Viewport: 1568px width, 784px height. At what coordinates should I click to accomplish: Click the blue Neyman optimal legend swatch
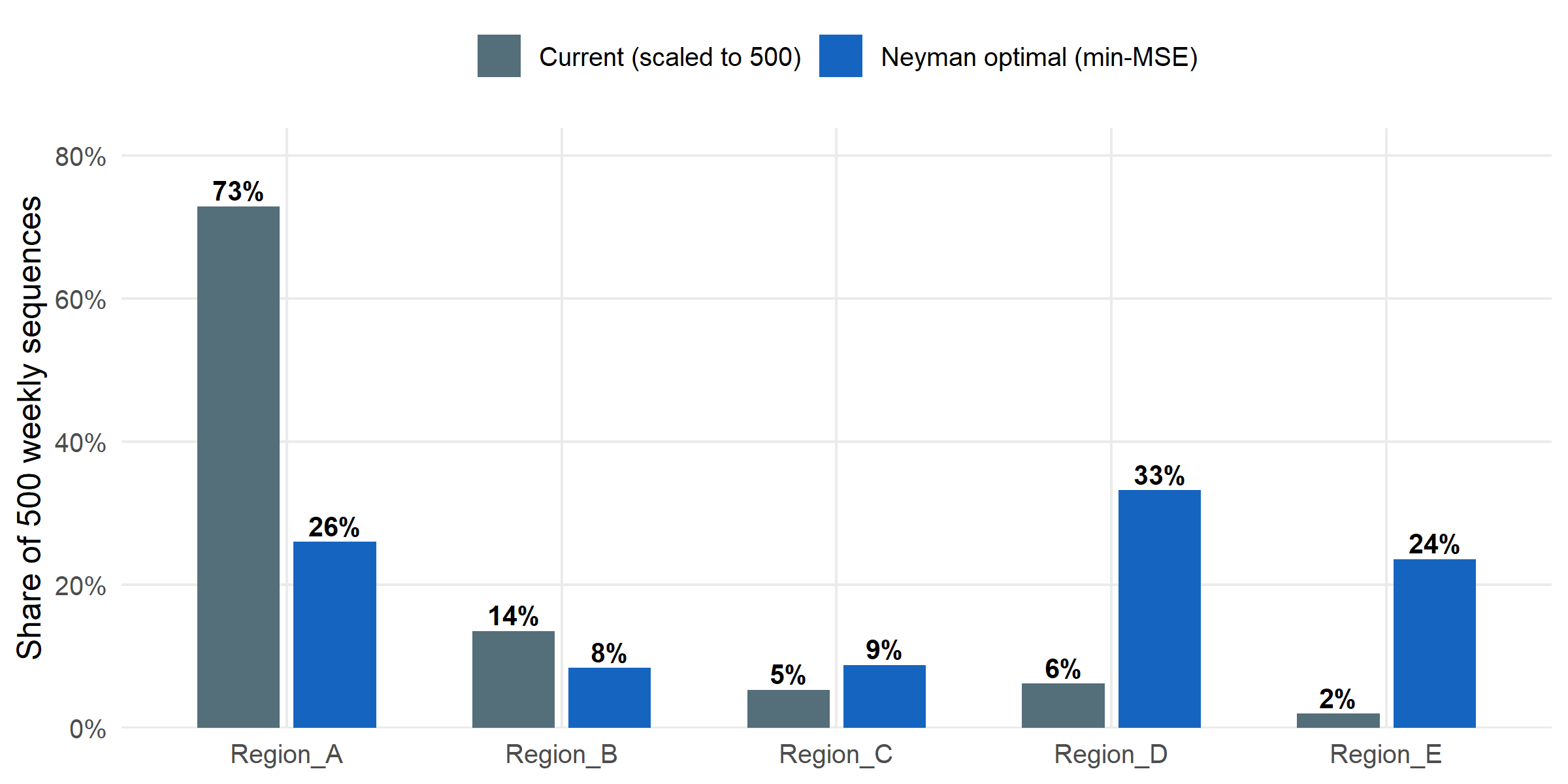pyautogui.click(x=840, y=56)
